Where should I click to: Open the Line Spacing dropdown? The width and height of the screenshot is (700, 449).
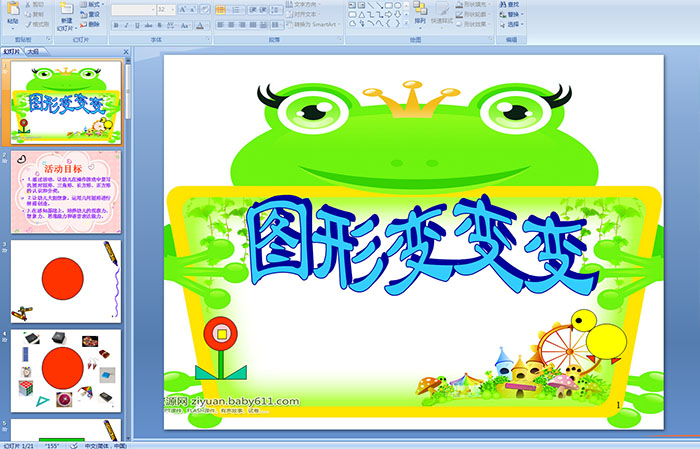pyautogui.click(x=277, y=9)
